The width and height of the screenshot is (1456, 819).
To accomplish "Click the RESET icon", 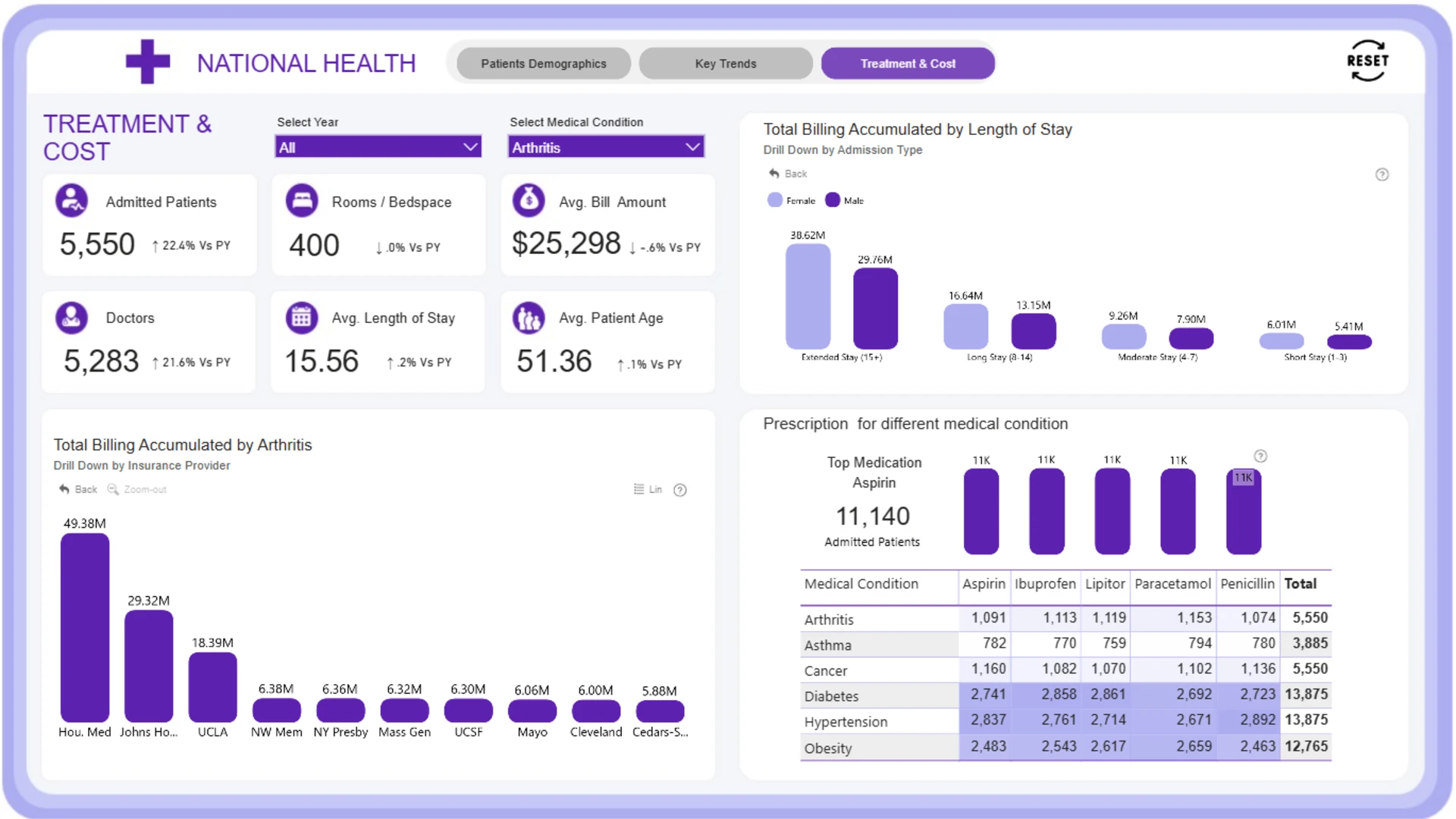I will [x=1367, y=61].
